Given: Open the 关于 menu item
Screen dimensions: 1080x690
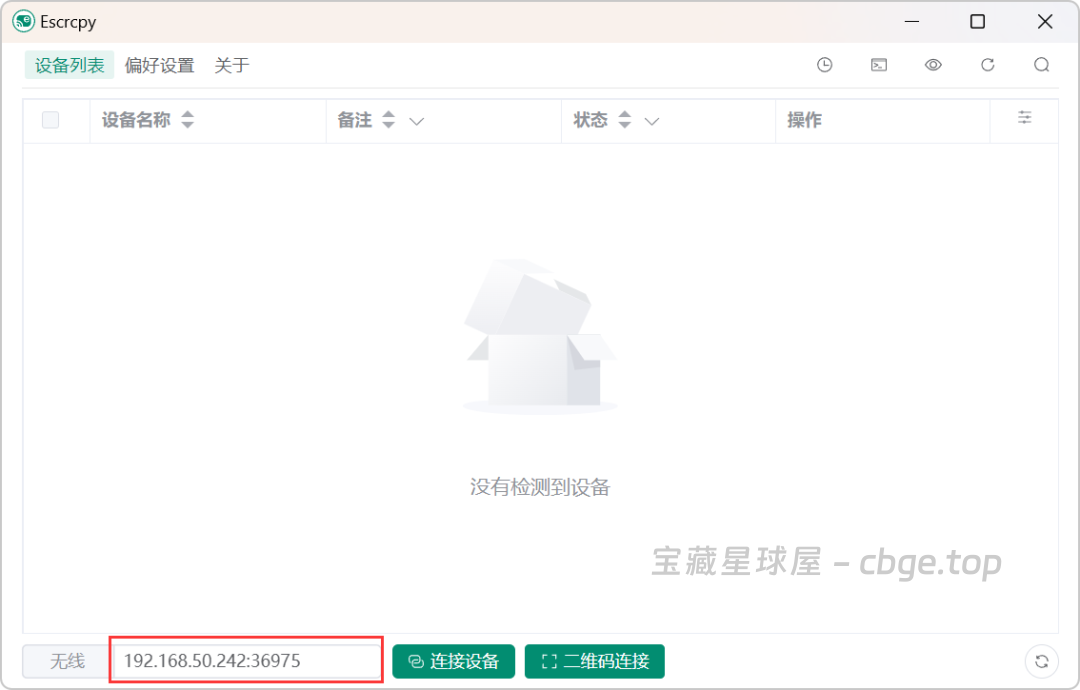Looking at the screenshot, I should click(231, 65).
